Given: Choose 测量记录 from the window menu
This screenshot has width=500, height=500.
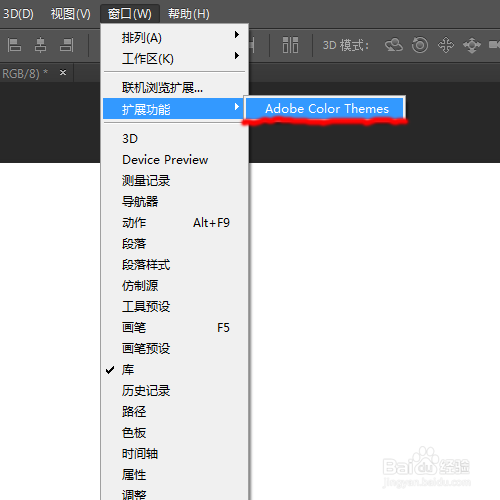Looking at the screenshot, I should (175, 181).
